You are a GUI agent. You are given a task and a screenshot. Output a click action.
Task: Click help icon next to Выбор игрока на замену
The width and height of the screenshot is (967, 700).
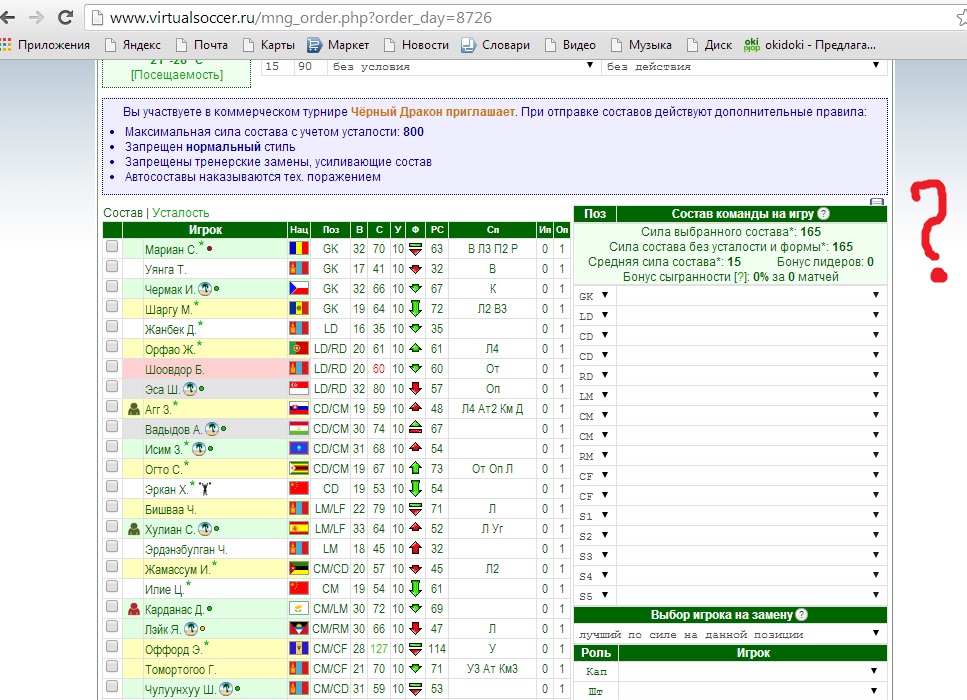click(x=802, y=614)
